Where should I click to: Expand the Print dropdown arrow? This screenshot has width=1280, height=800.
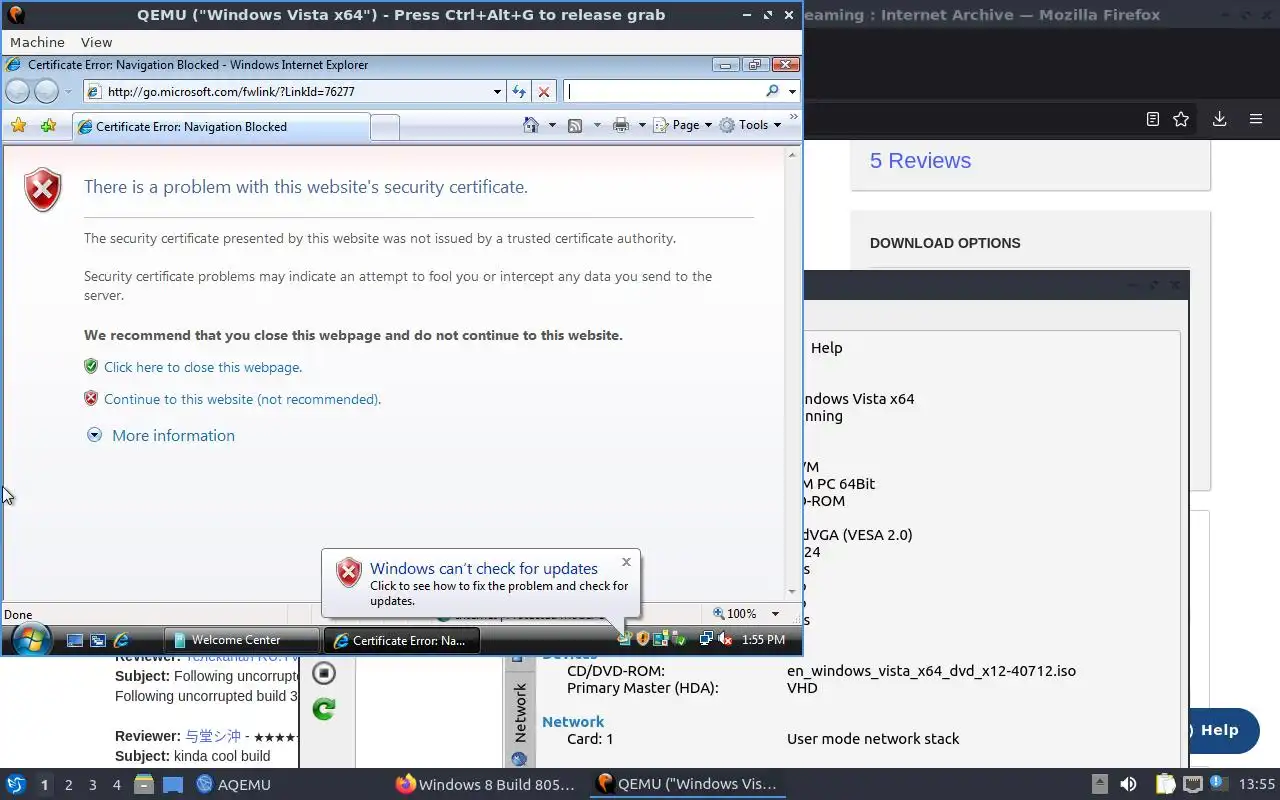[642, 126]
